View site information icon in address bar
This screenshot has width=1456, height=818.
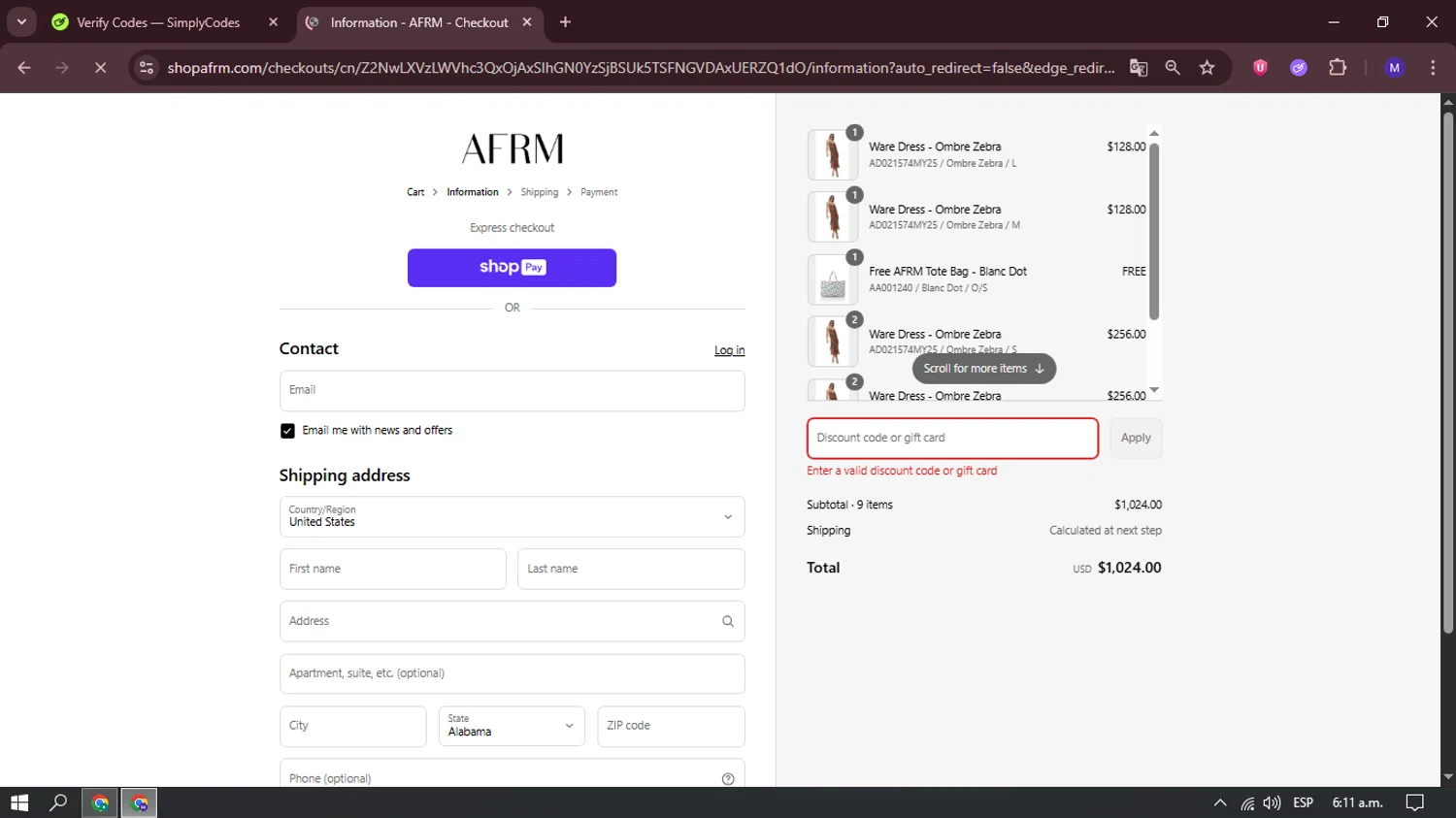point(147,68)
